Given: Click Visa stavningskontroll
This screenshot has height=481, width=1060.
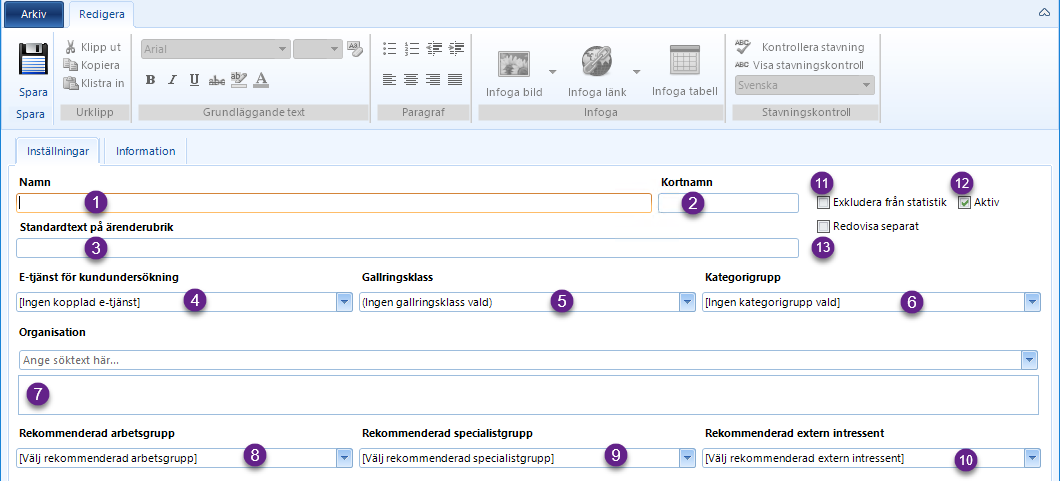Looking at the screenshot, I should [x=800, y=66].
